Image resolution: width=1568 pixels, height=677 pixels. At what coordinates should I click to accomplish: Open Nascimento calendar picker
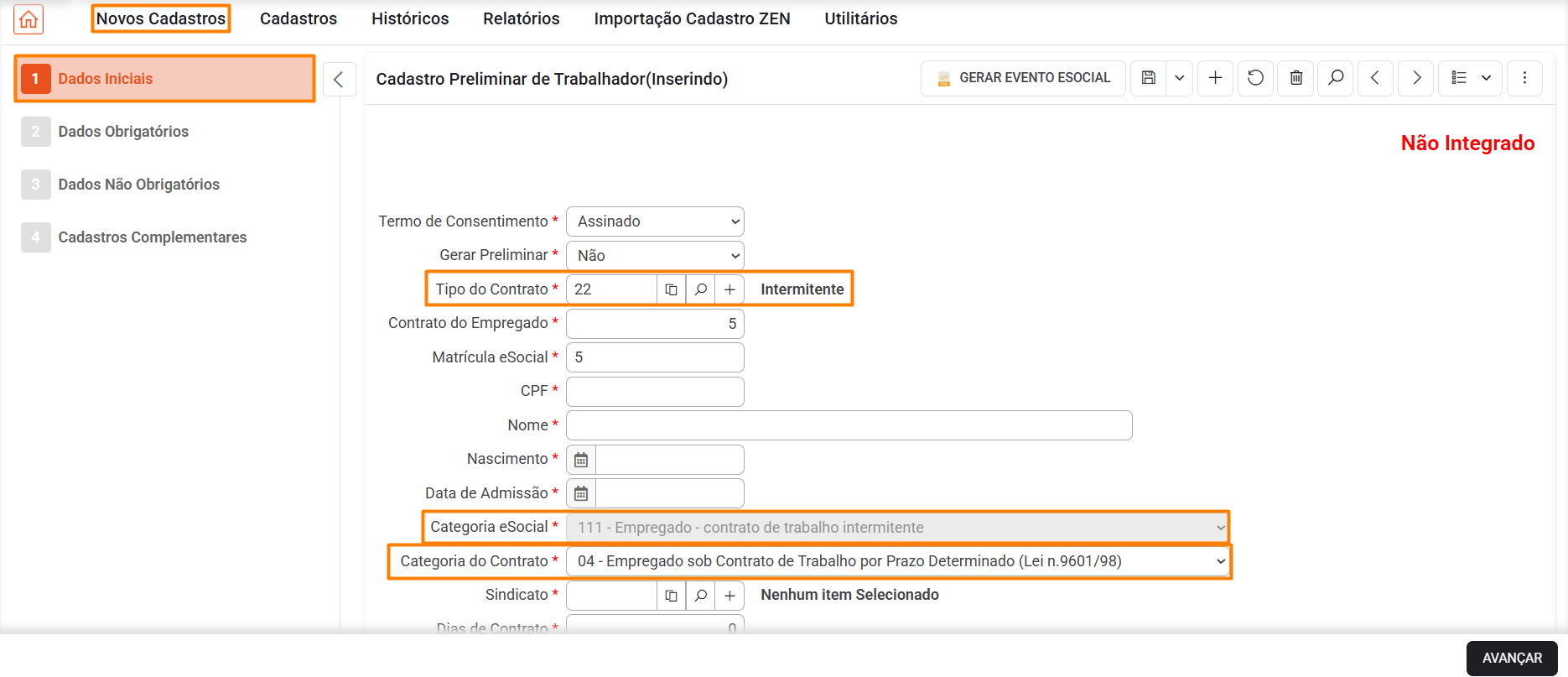click(581, 460)
